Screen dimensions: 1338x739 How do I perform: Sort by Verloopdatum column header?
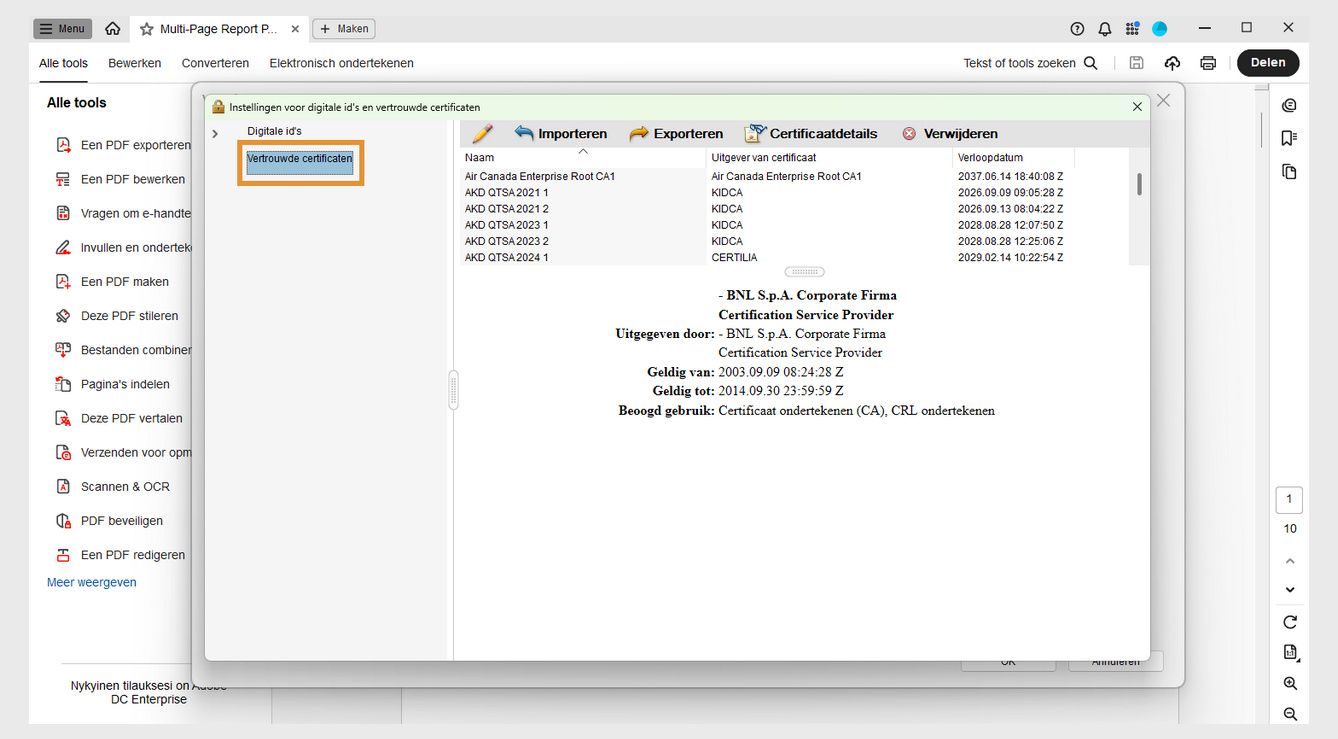pos(1013,157)
